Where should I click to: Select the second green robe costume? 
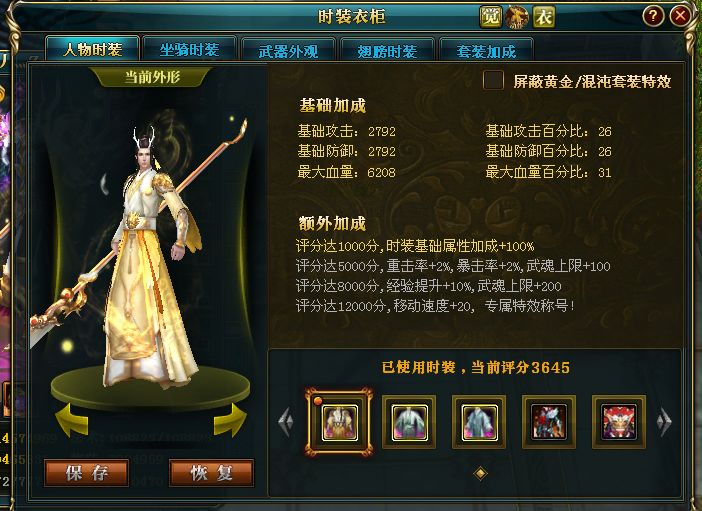409,422
